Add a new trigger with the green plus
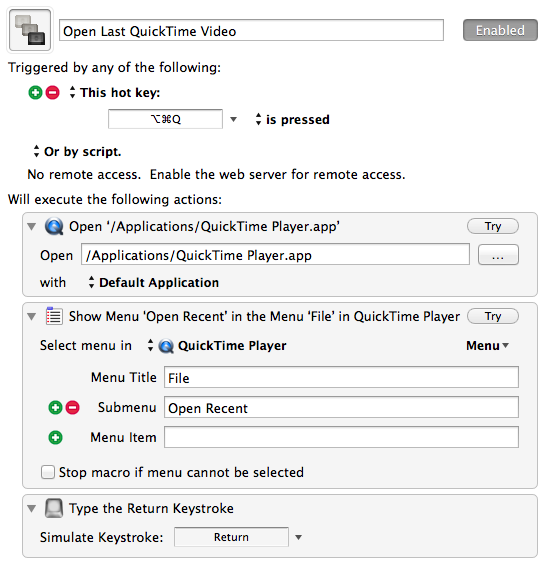The height and width of the screenshot is (564, 546). (35, 92)
